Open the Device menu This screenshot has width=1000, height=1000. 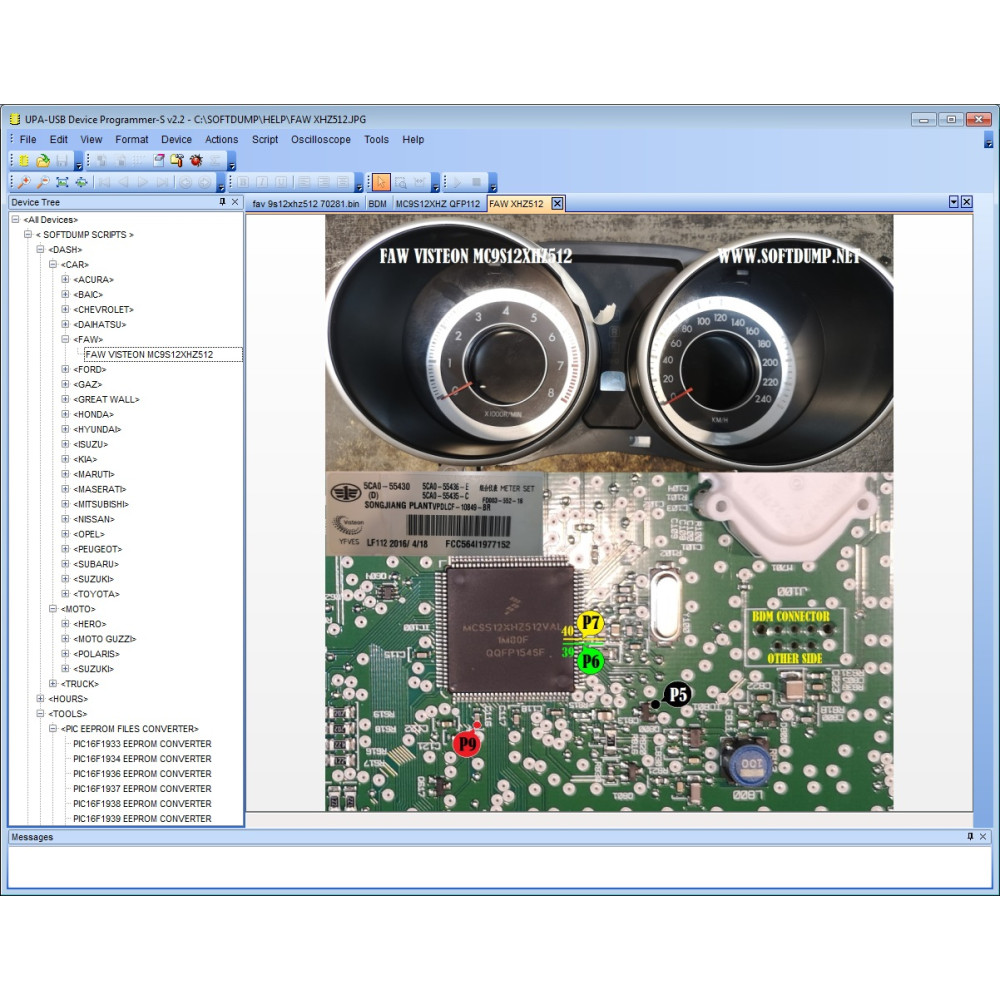(x=176, y=139)
